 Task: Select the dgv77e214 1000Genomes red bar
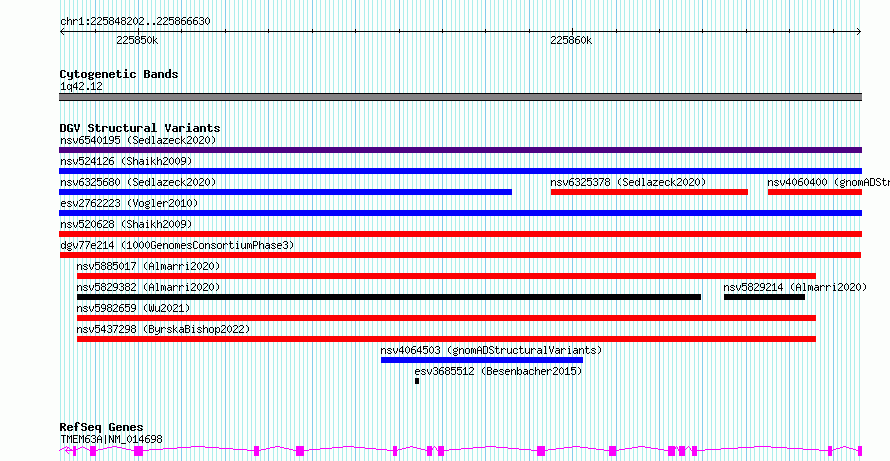(460, 255)
